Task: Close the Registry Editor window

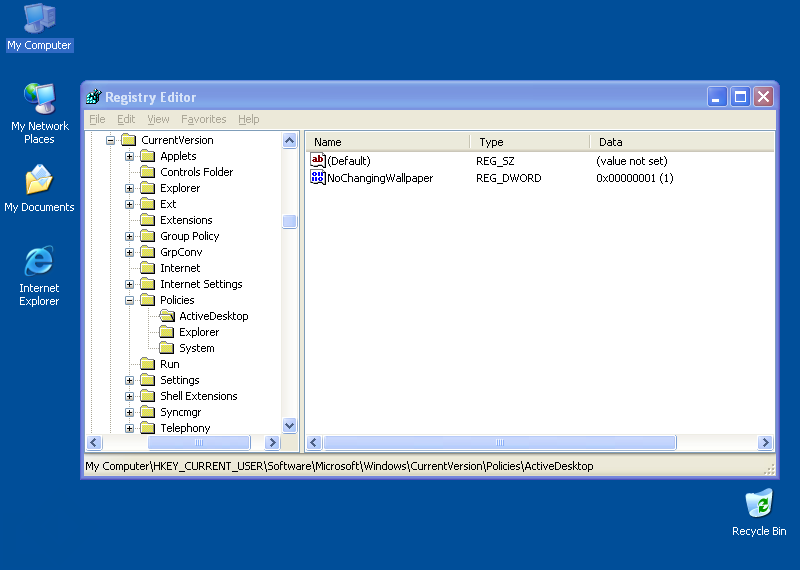Action: (x=764, y=96)
